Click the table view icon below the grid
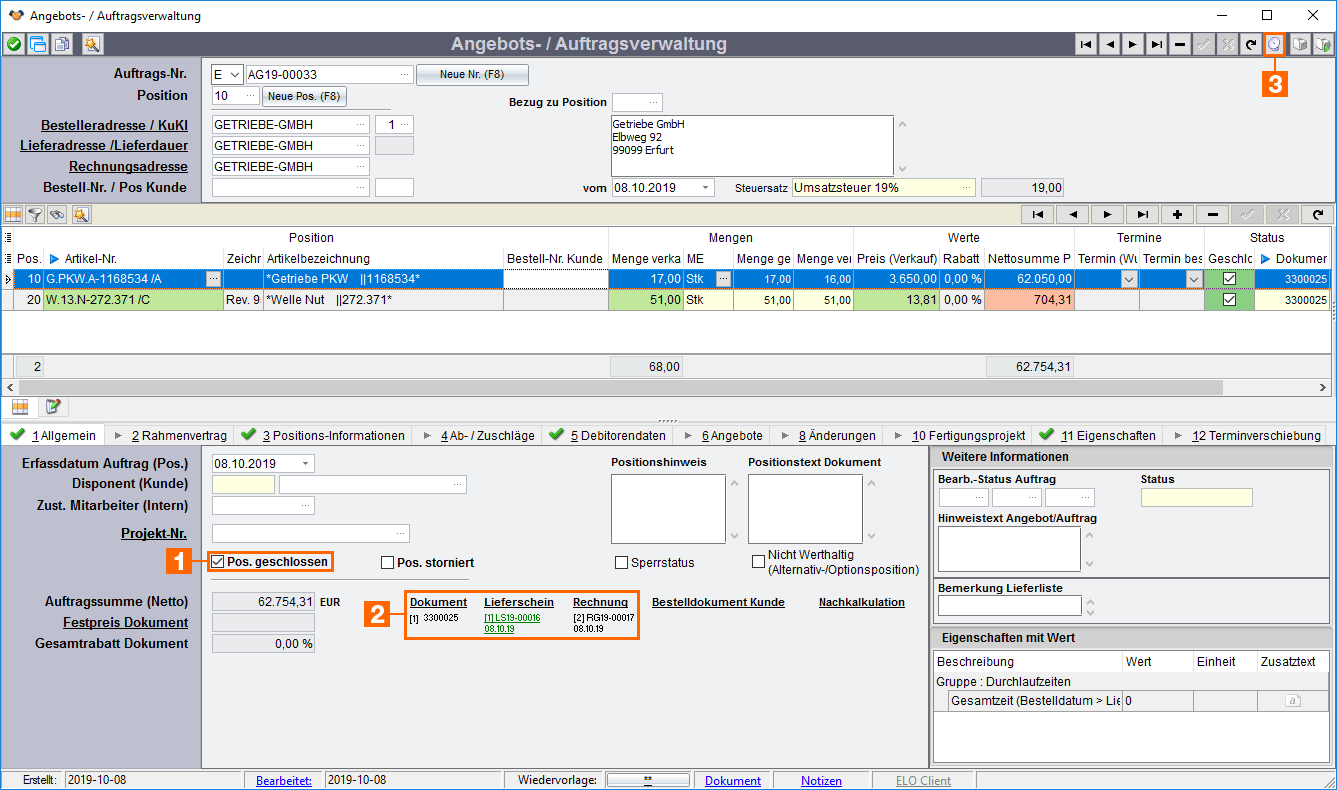Screen dimensions: 1337x790 pos(20,406)
